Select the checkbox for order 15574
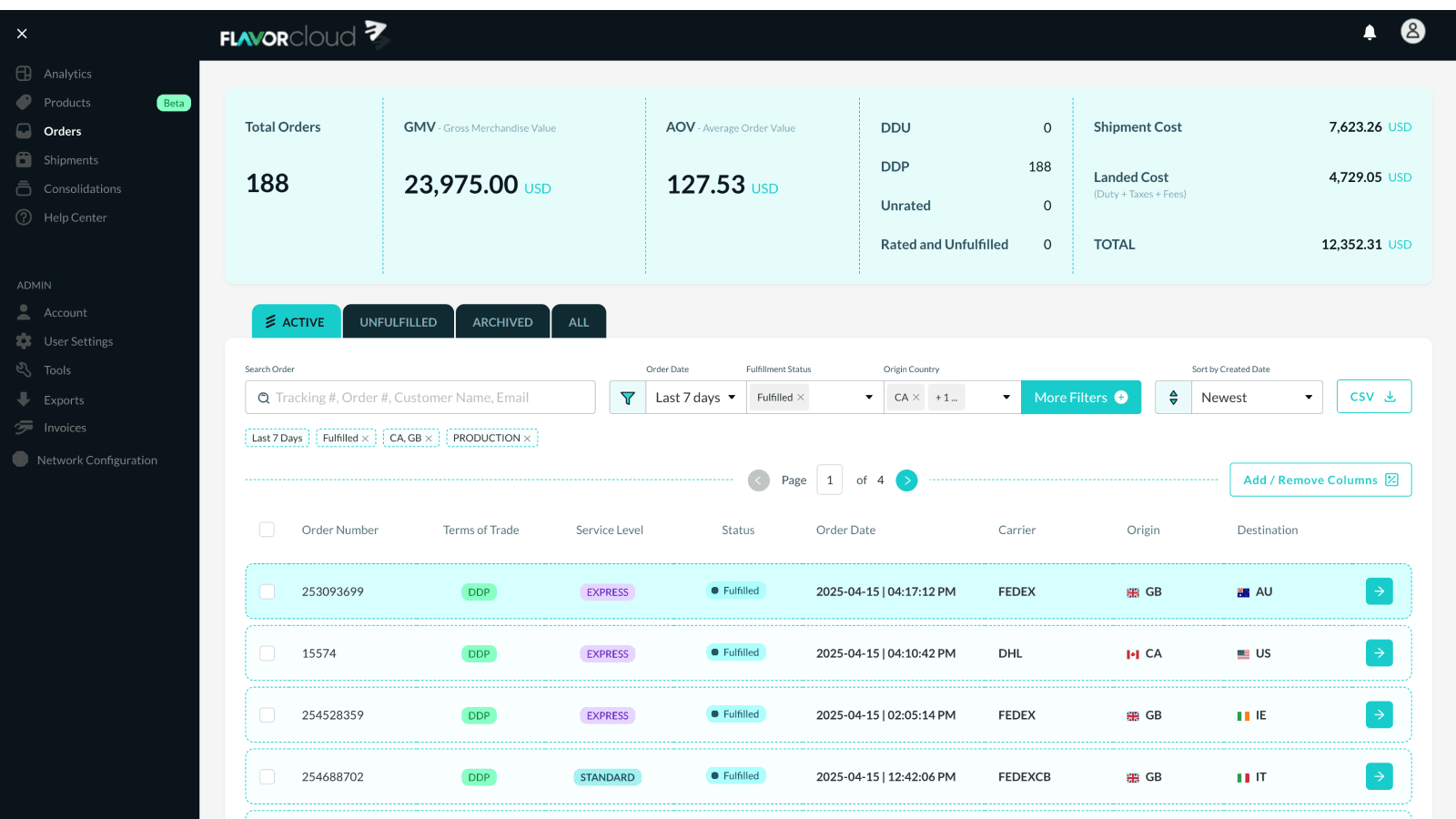The image size is (1456, 819). coord(267,653)
